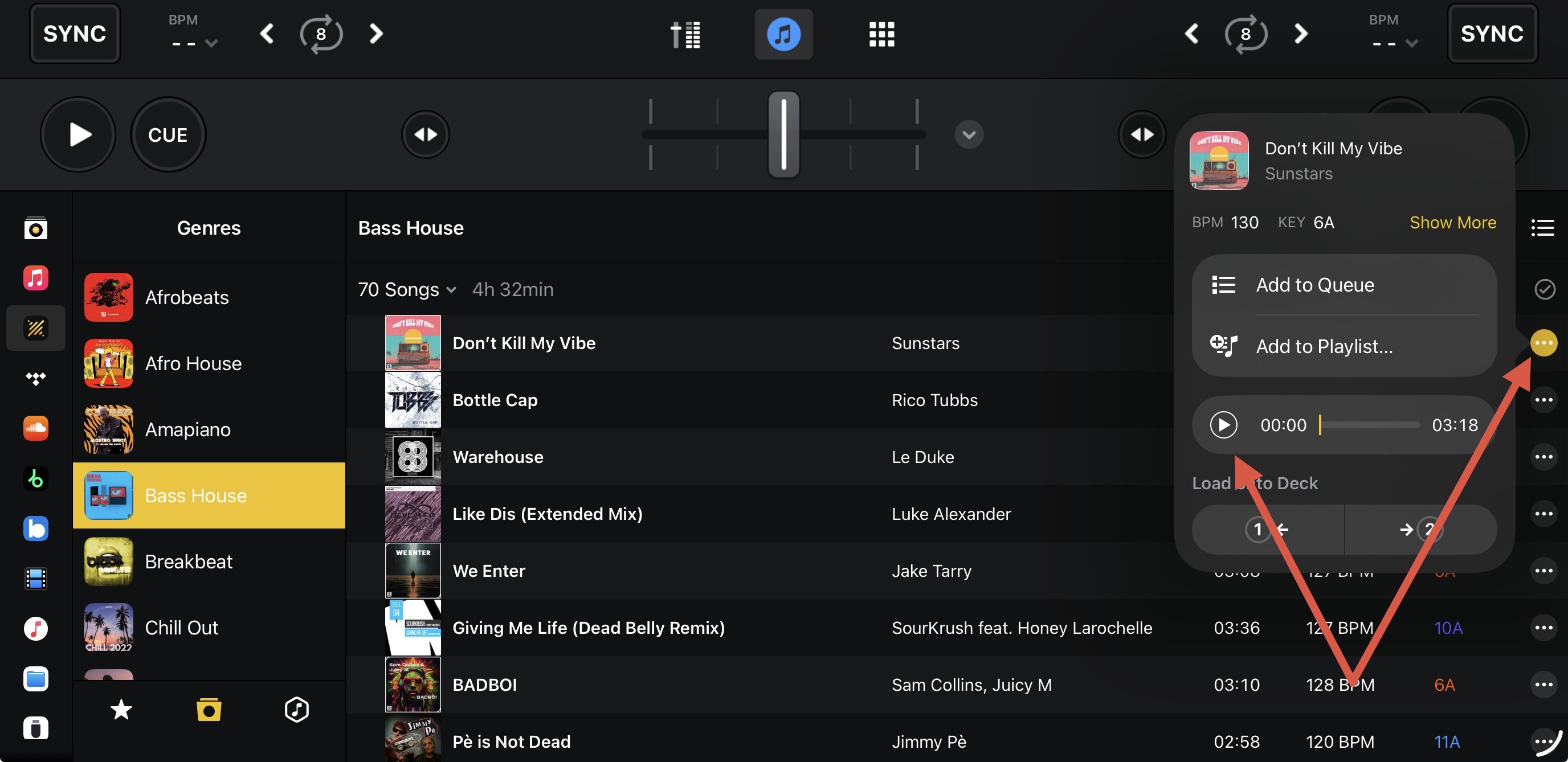Click the preview playback progress bar
The height and width of the screenshot is (762, 1568).
pyautogui.click(x=1369, y=425)
